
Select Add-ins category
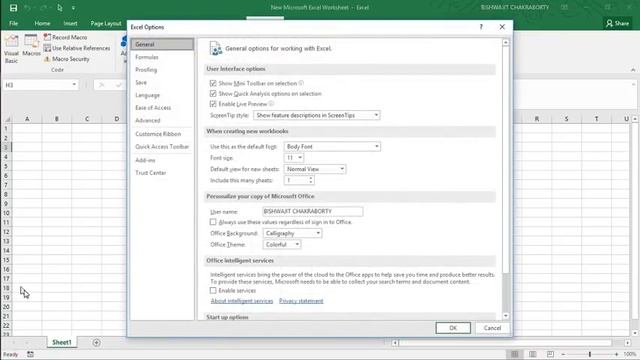click(x=162, y=160)
